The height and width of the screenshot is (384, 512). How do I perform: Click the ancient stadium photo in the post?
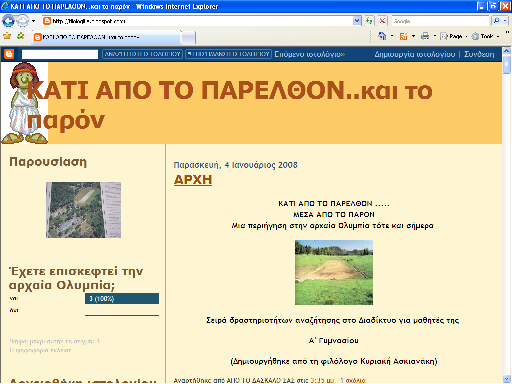tap(334, 272)
